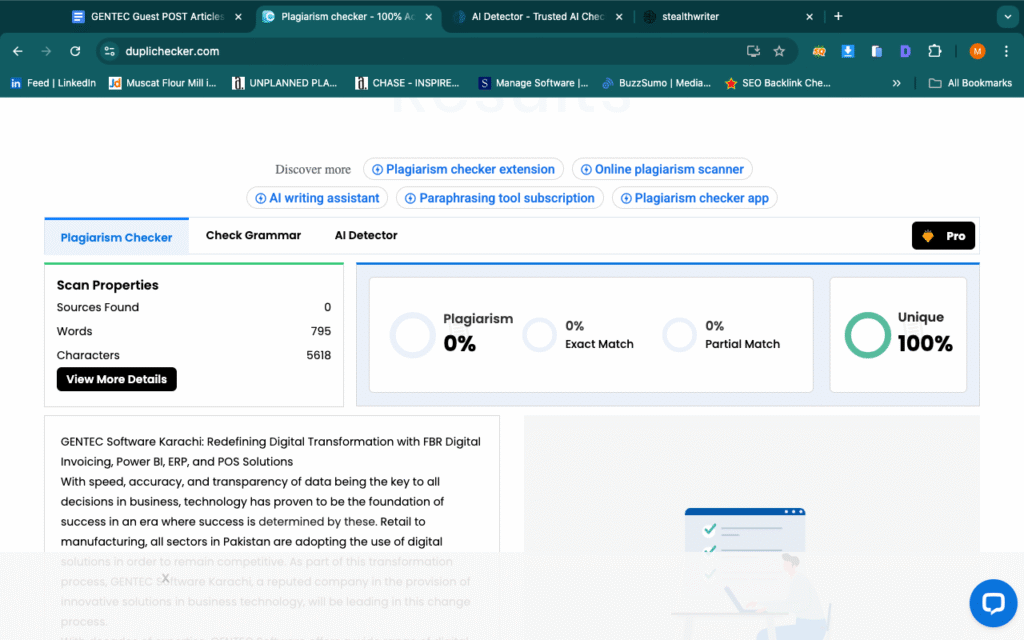
Task: Open the live chat bubble widget
Action: (x=992, y=603)
